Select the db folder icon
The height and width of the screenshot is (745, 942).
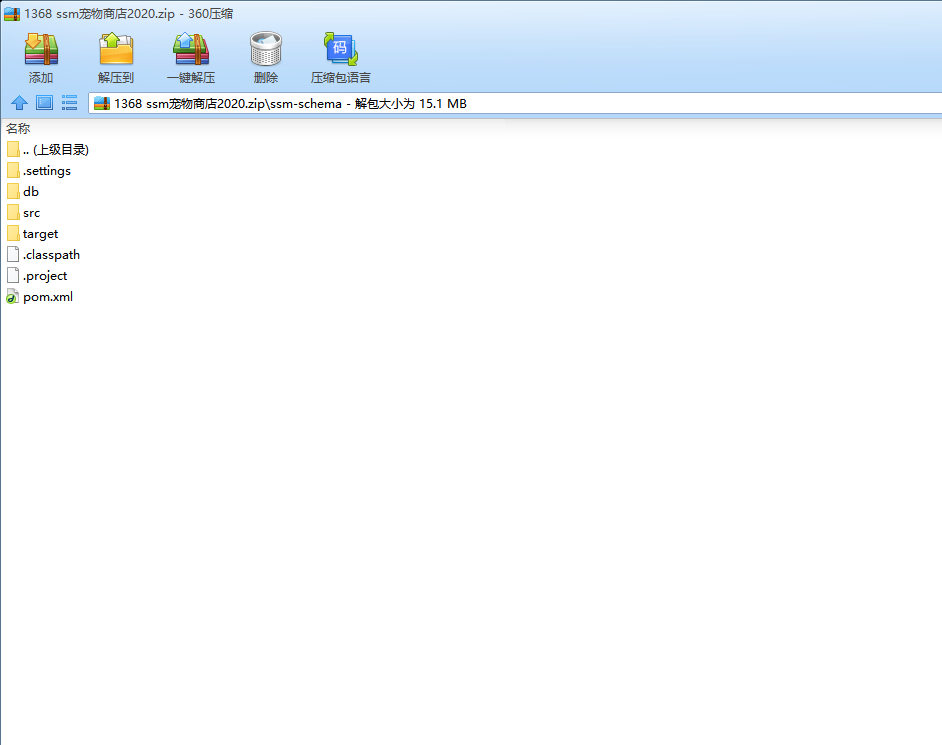pyautogui.click(x=13, y=192)
